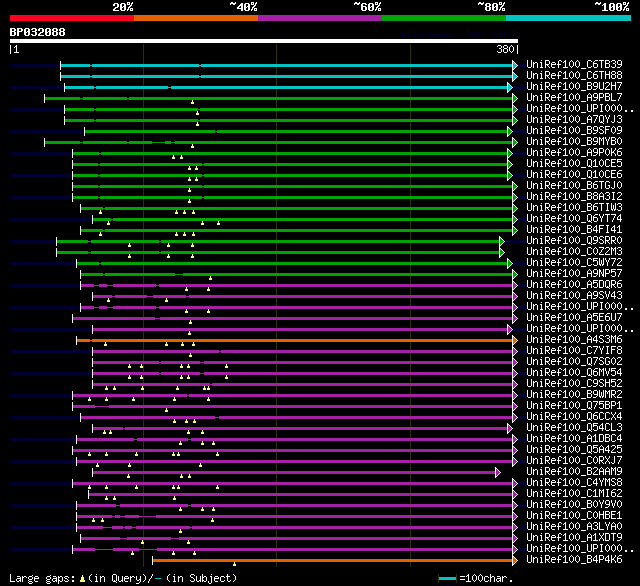The width and height of the screenshot is (640, 586).
Task: Select the UniRef100_Q75BP1 label
Action: (x=574, y=406)
